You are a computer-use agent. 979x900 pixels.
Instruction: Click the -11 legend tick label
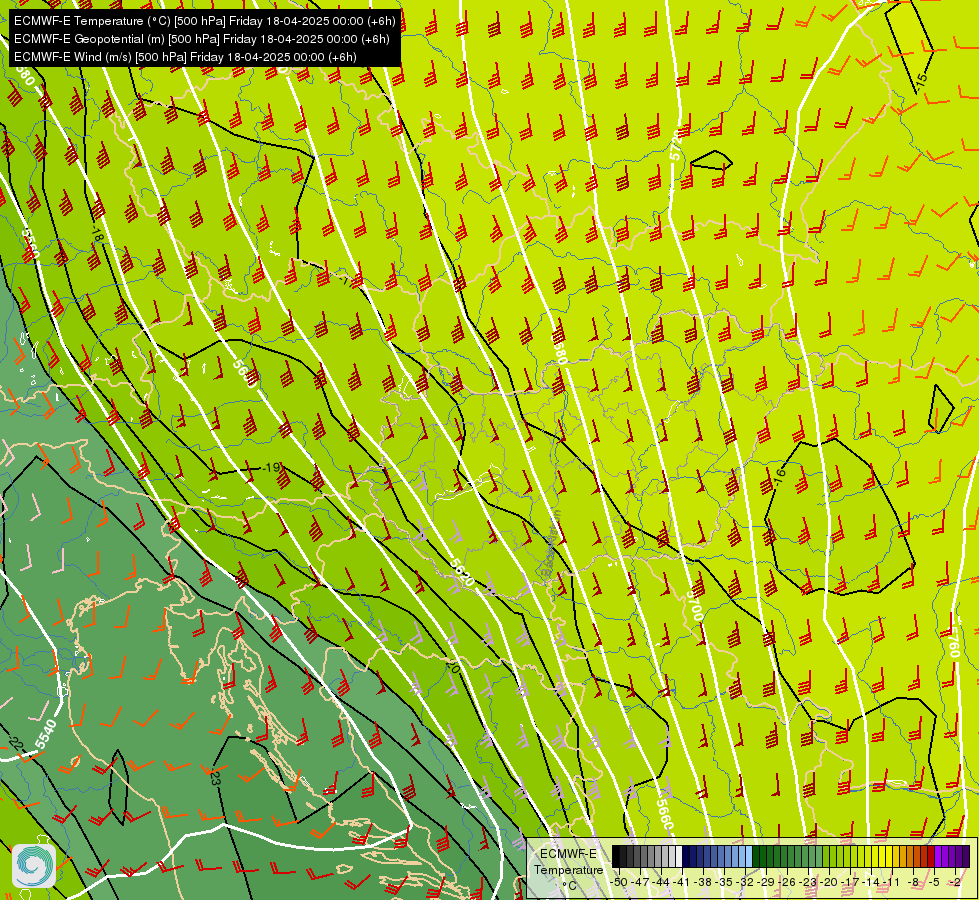click(892, 882)
